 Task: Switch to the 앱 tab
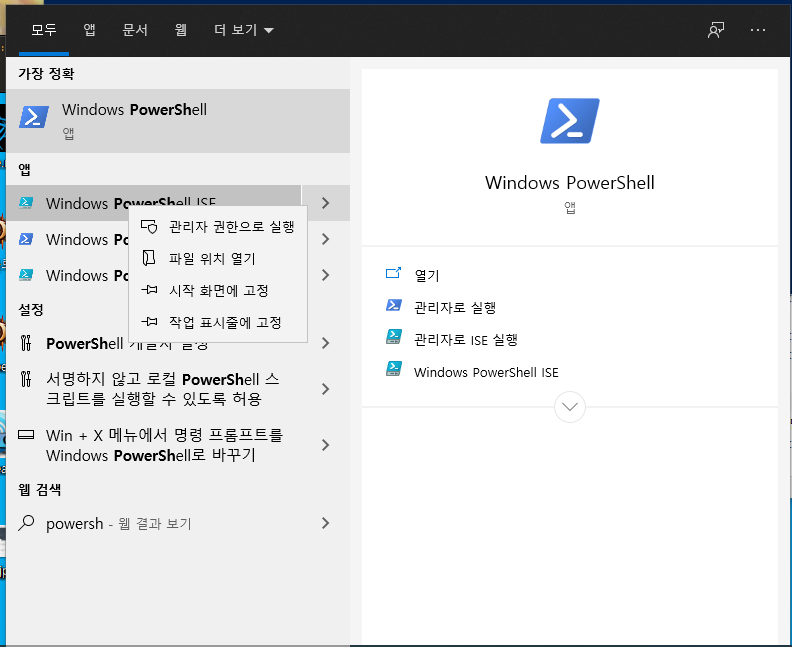coord(89,30)
